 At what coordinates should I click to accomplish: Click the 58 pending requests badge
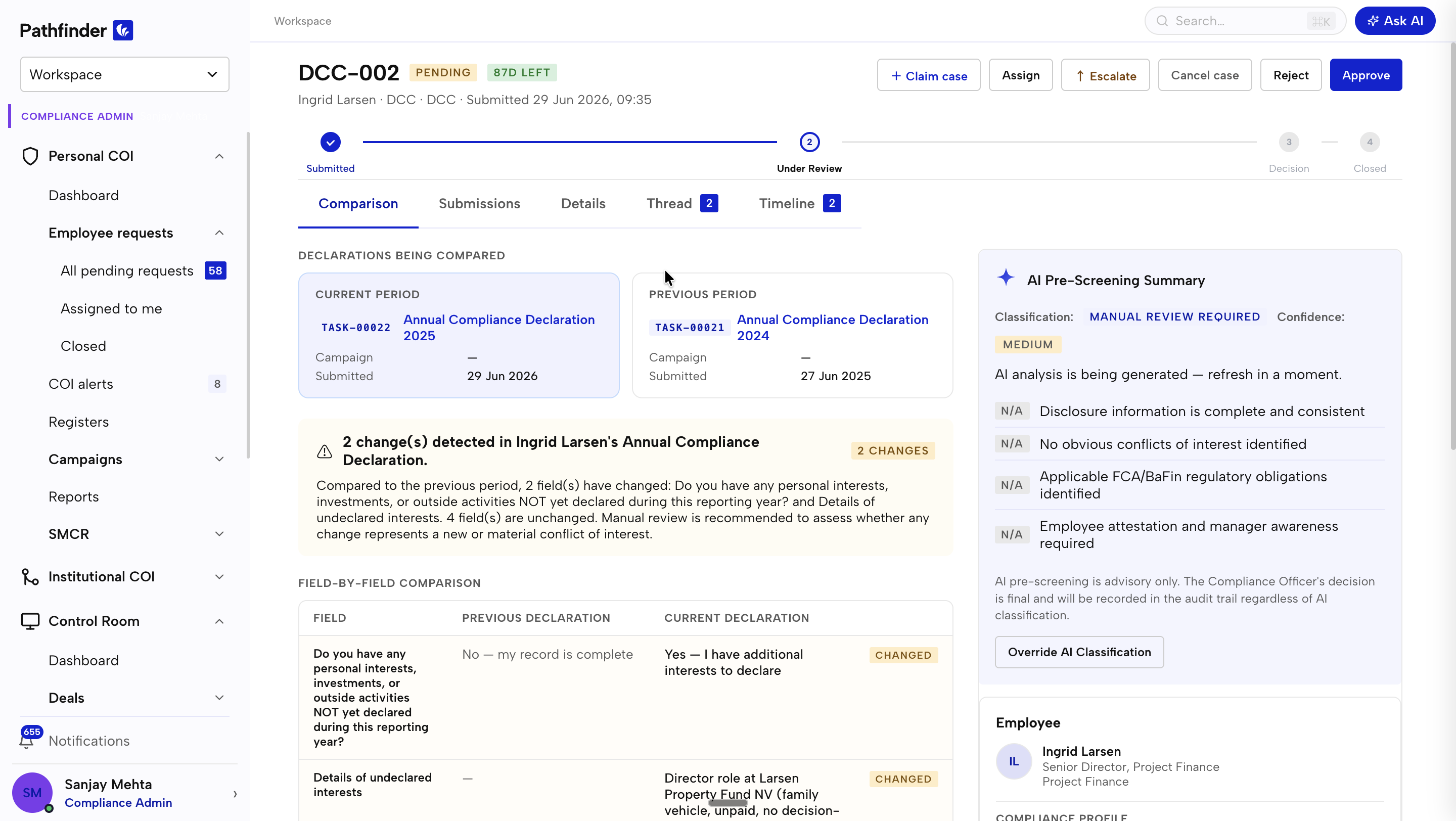(215, 270)
